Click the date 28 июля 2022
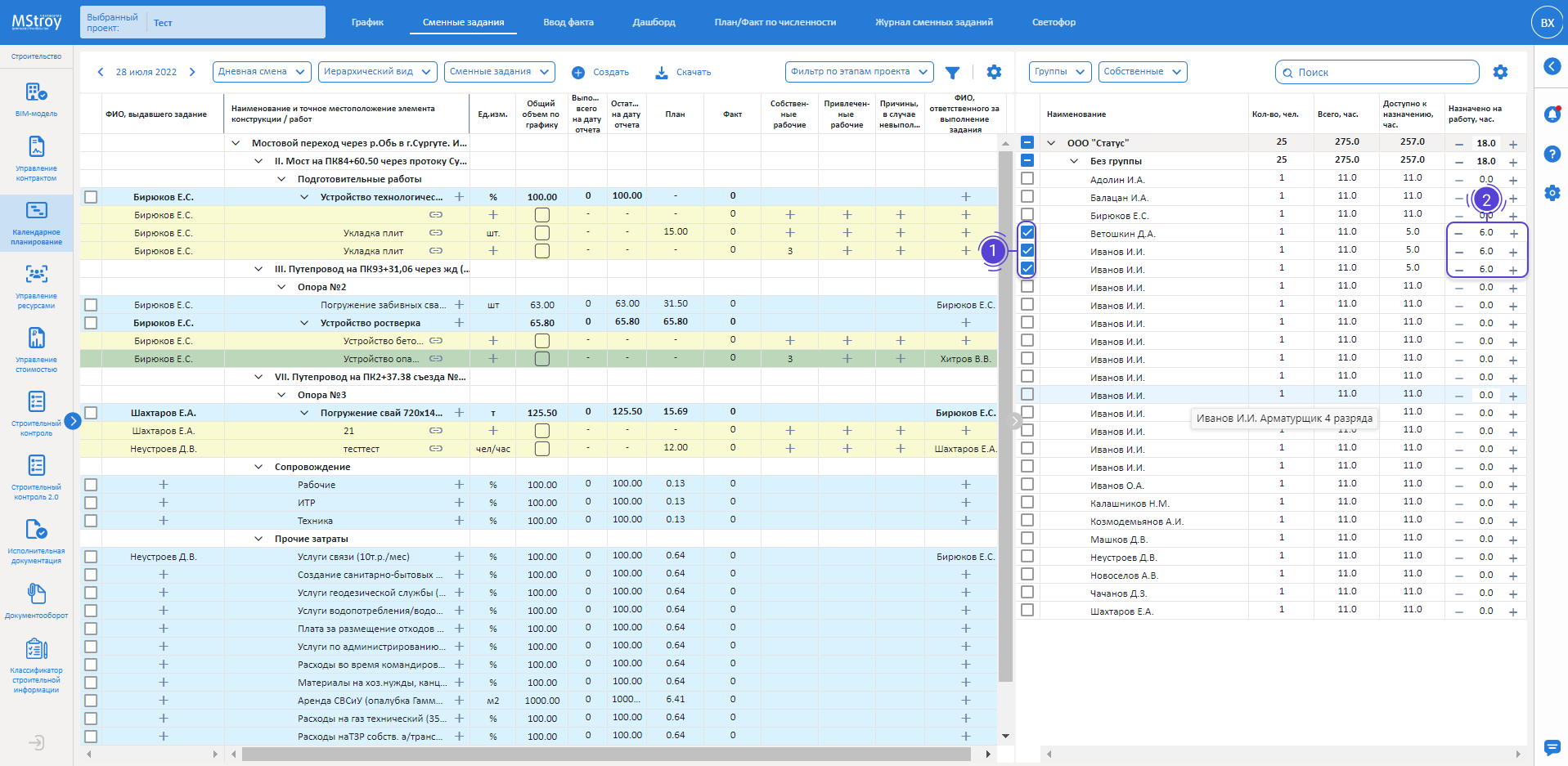1568x766 pixels. 146,72
